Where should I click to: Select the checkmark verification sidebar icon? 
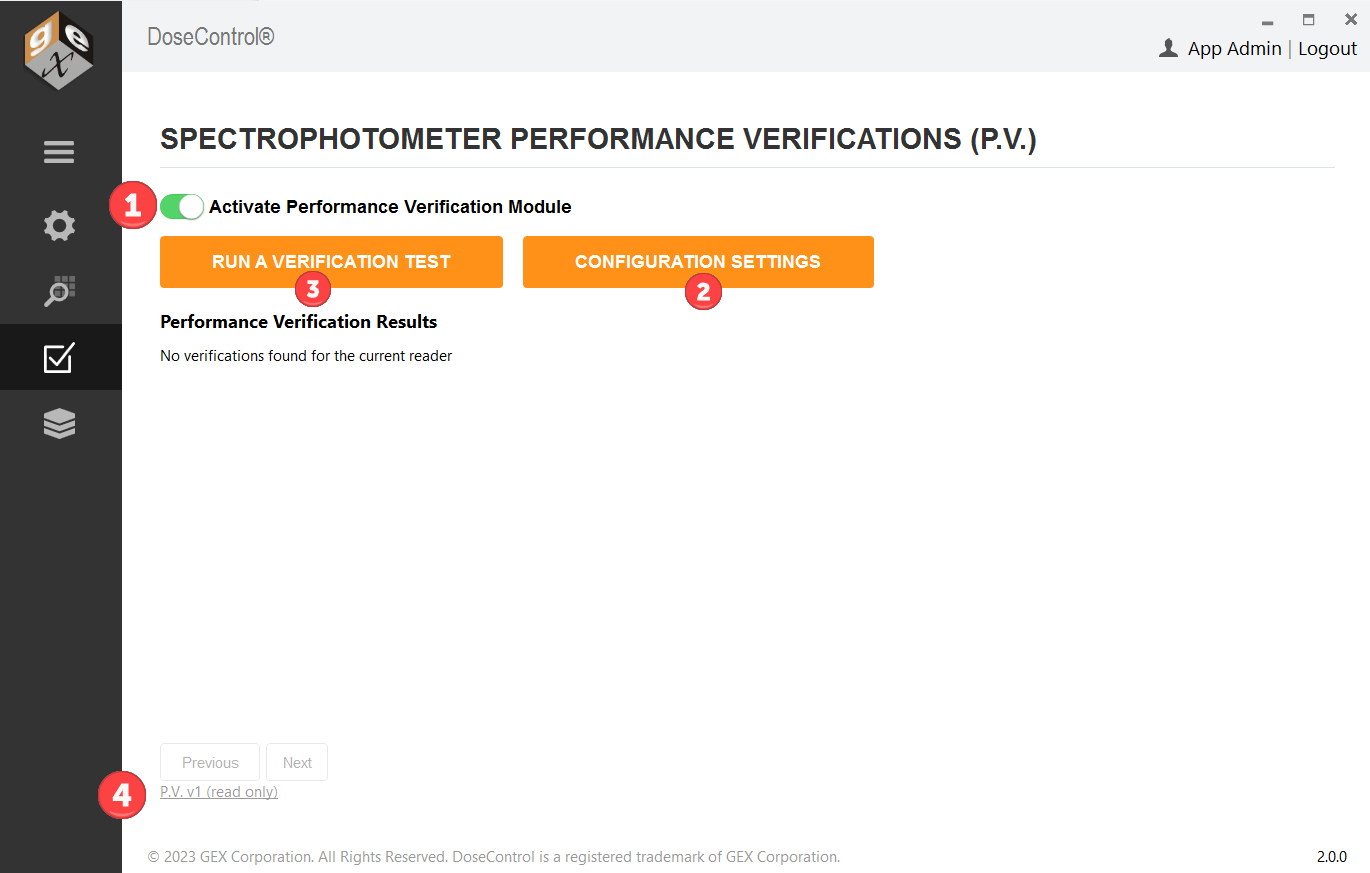click(x=59, y=358)
